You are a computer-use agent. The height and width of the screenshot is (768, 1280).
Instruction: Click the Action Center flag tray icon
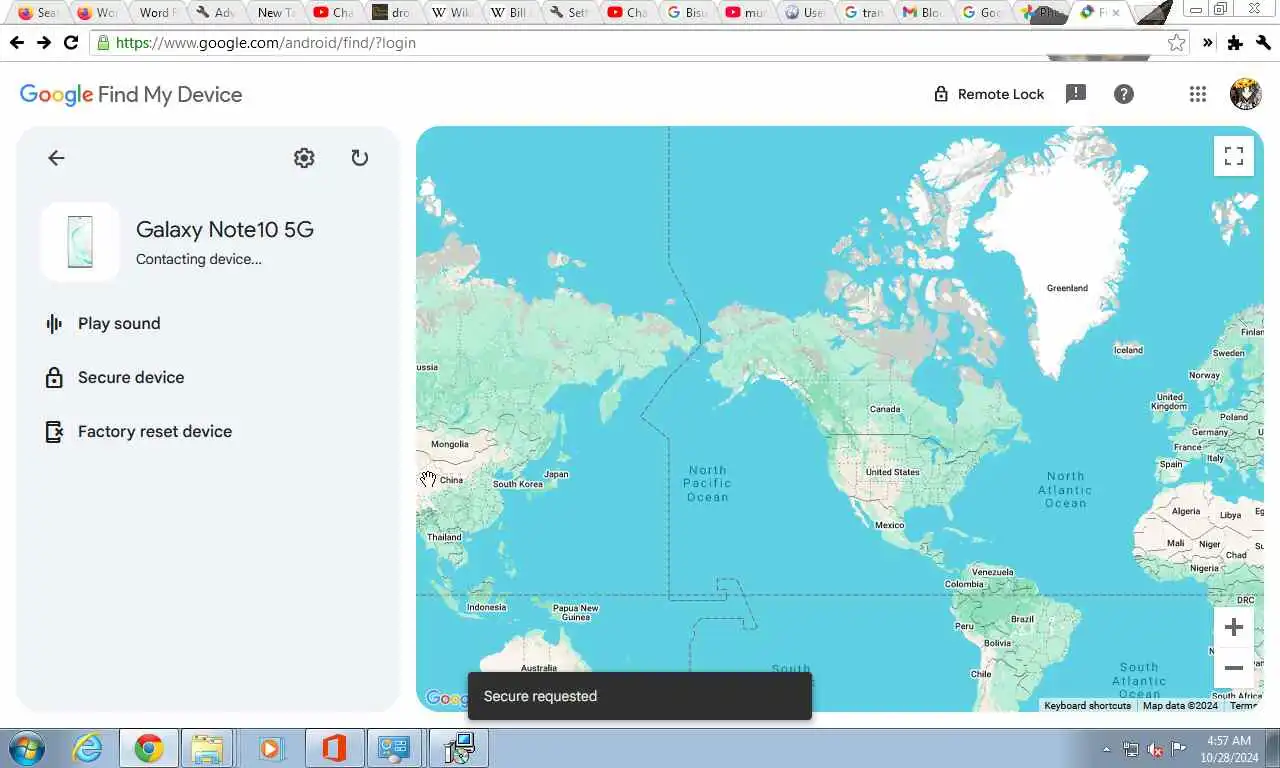(x=1179, y=749)
